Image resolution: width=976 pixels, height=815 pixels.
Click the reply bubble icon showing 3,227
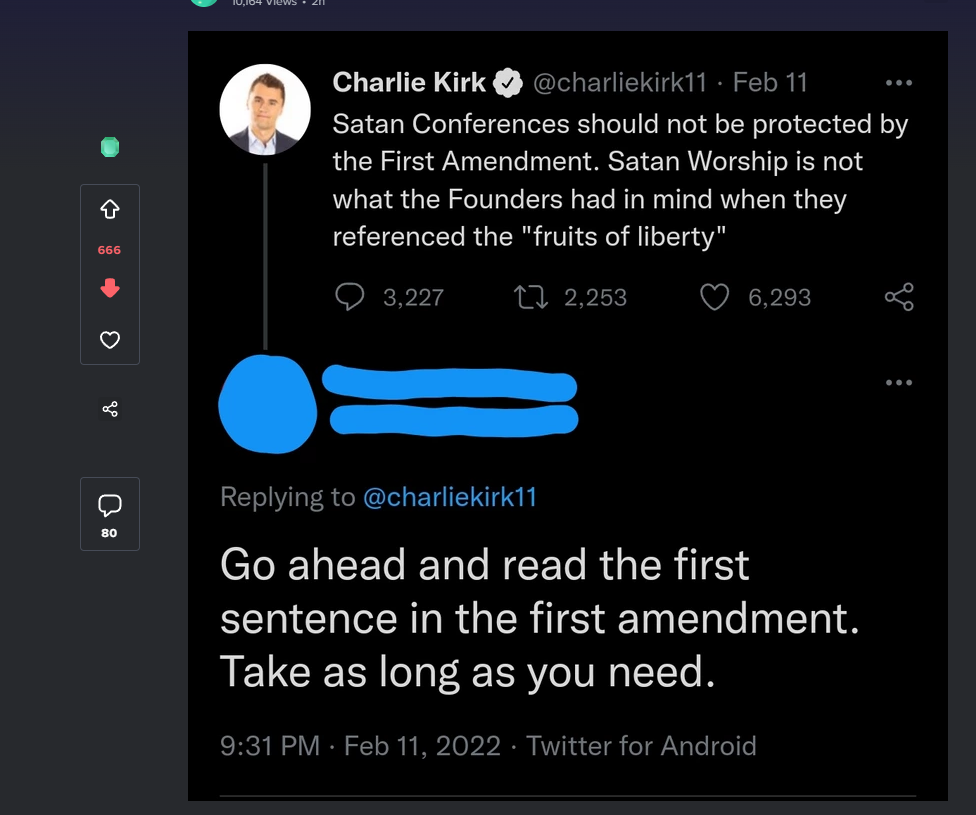(x=350, y=297)
